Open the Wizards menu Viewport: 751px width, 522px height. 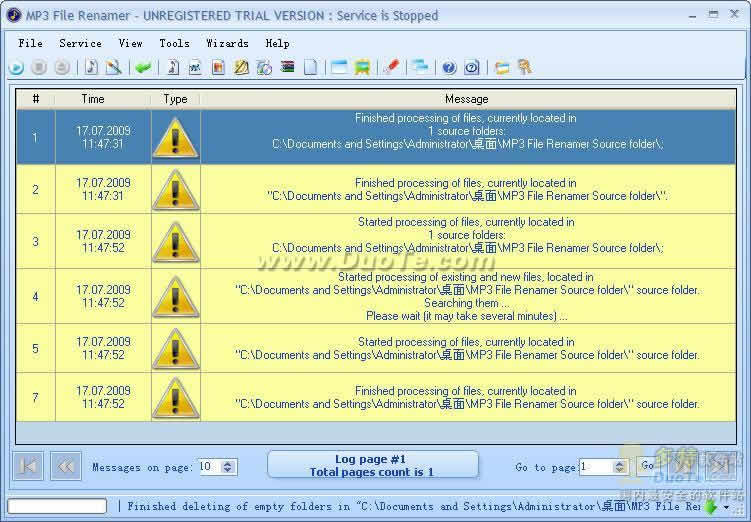[227, 44]
